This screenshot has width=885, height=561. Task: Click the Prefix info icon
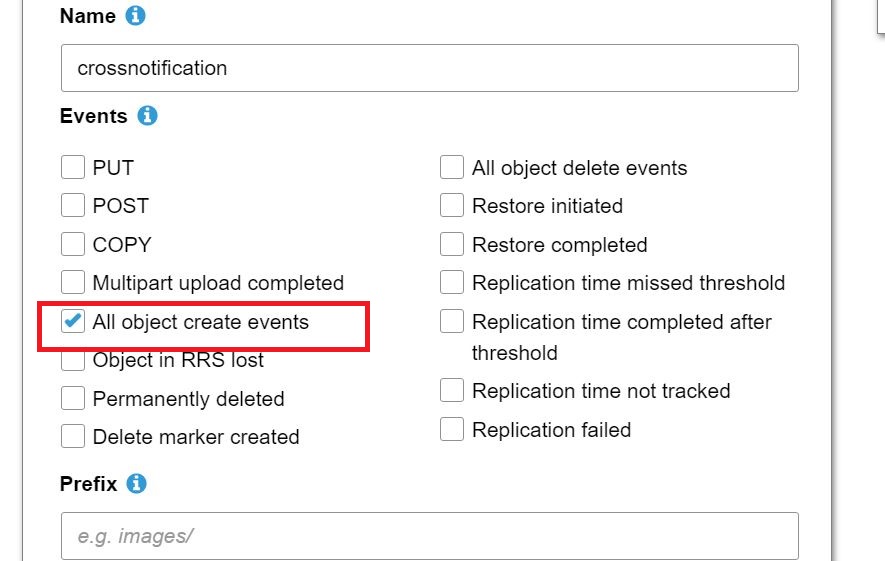pyautogui.click(x=137, y=484)
